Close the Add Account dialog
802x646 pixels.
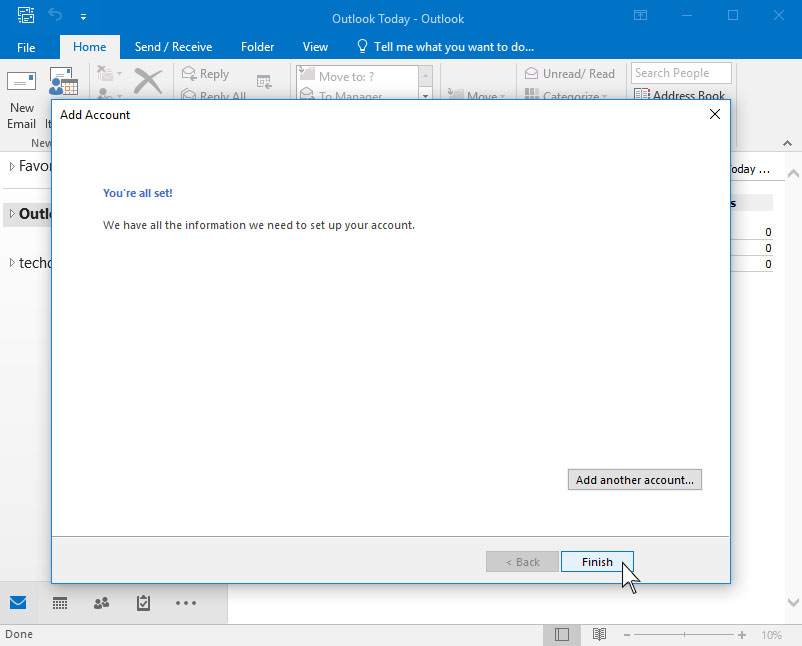point(715,114)
